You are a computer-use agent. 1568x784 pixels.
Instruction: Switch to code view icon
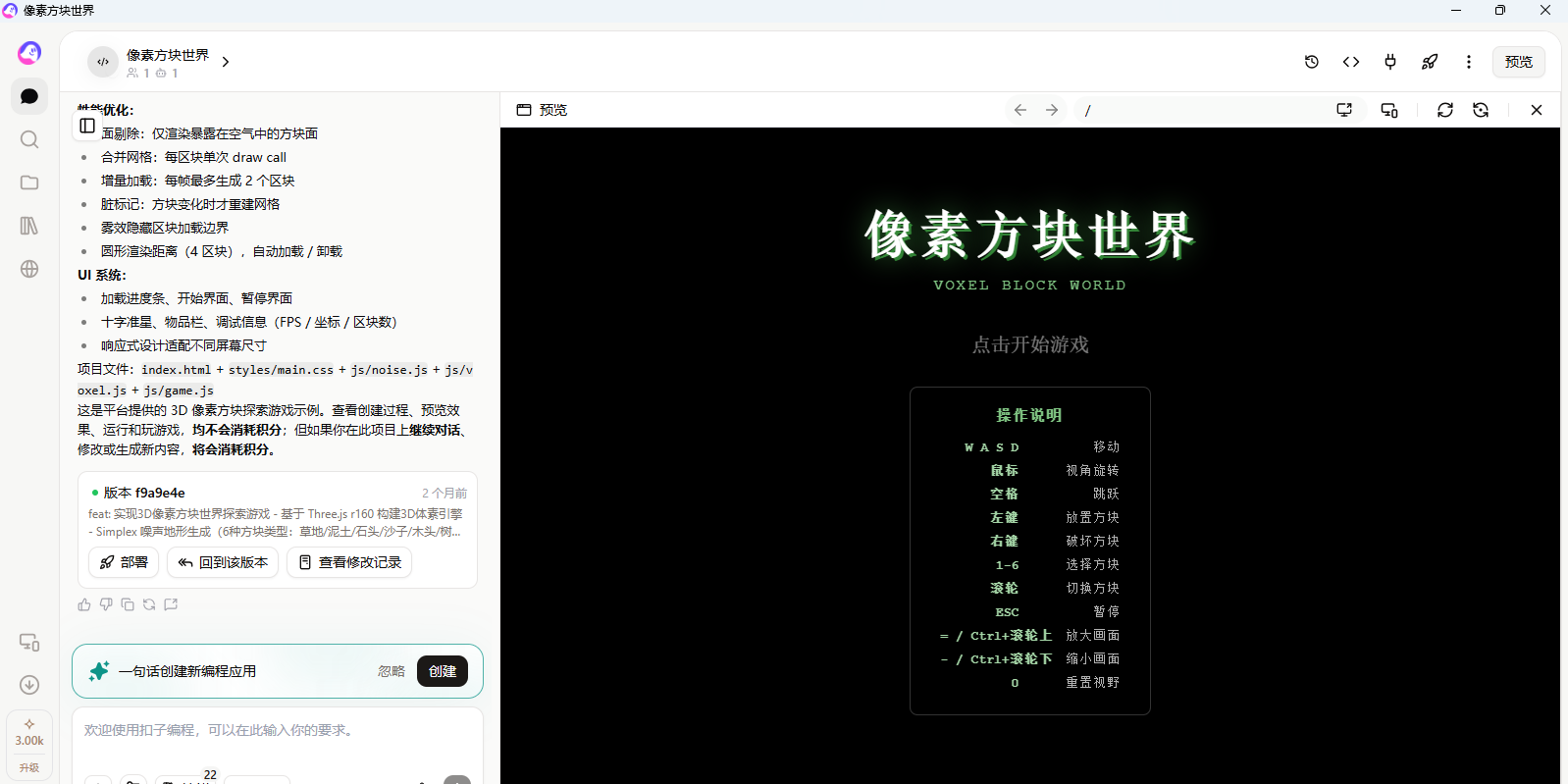1351,62
